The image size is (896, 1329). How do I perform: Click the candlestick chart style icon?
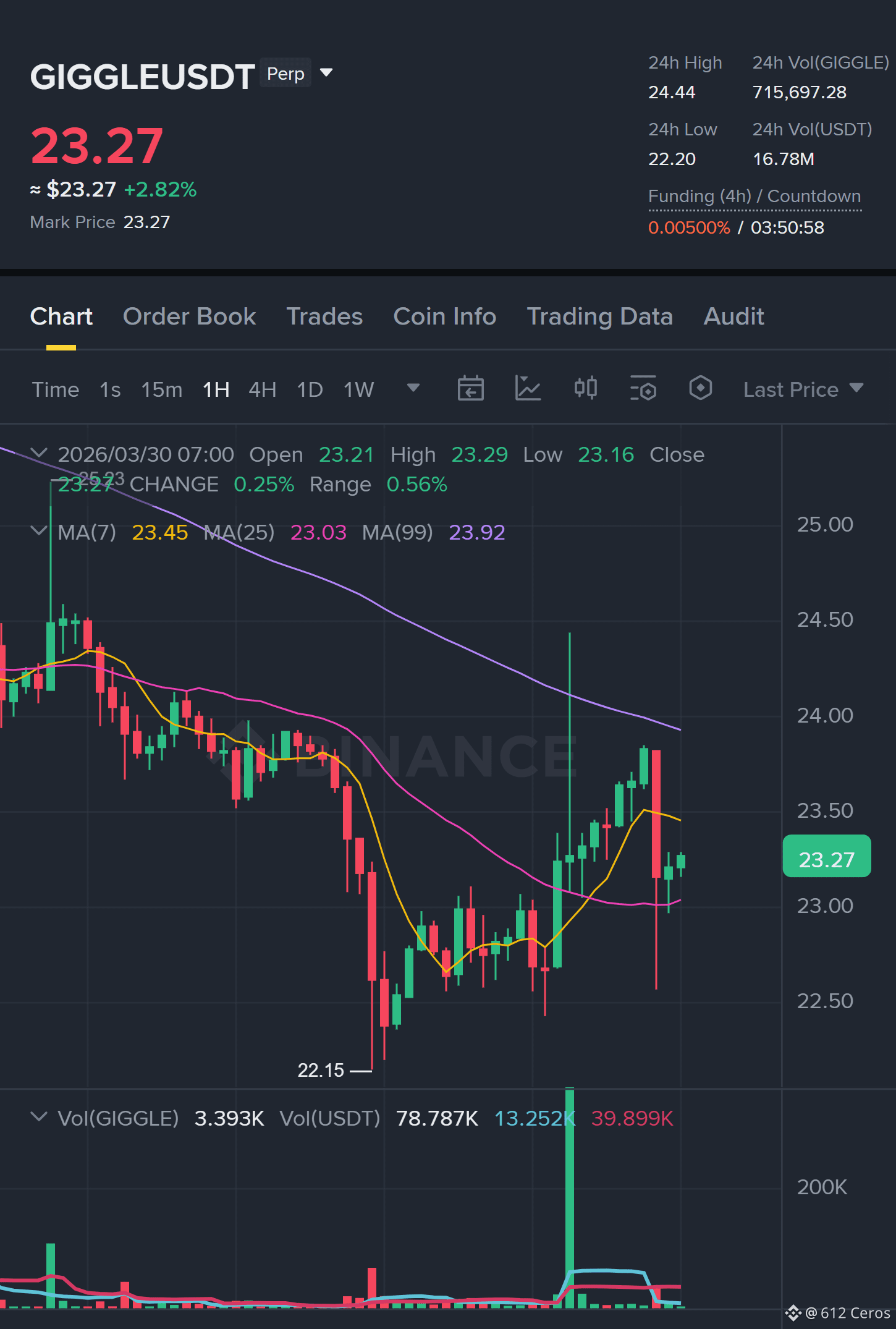pyautogui.click(x=585, y=389)
